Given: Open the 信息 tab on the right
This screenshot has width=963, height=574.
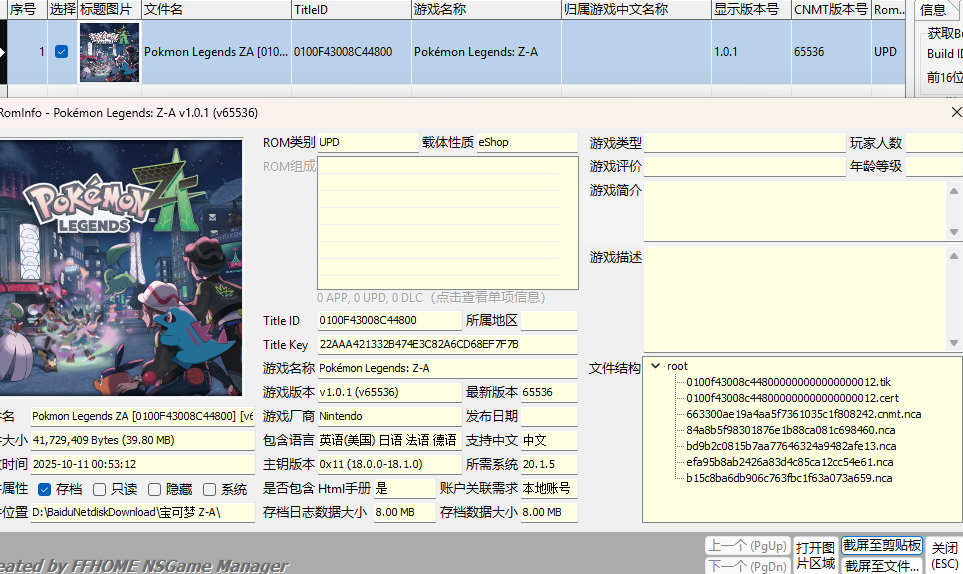Looking at the screenshot, I should pos(933,10).
